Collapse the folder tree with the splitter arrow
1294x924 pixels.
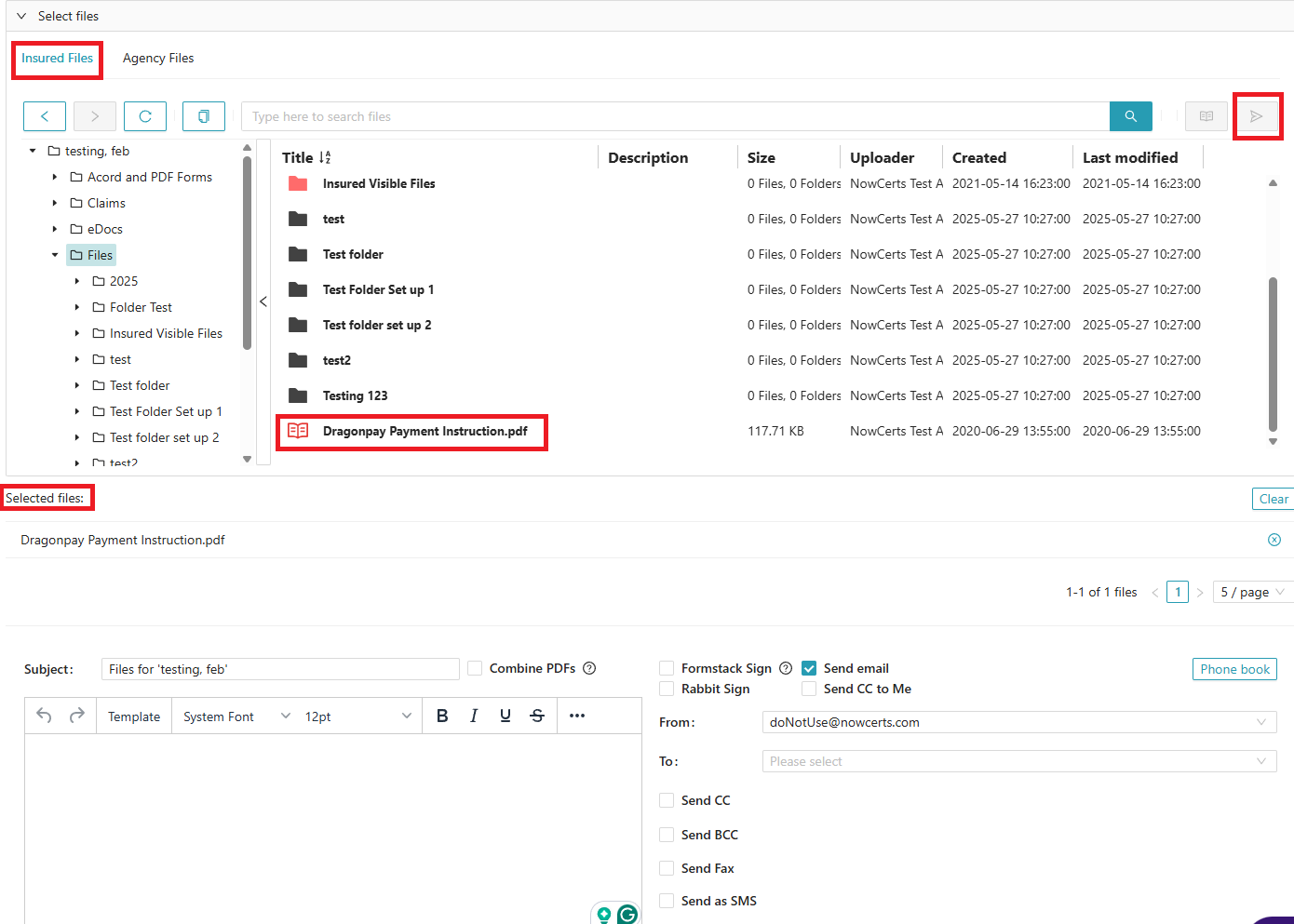[x=263, y=301]
